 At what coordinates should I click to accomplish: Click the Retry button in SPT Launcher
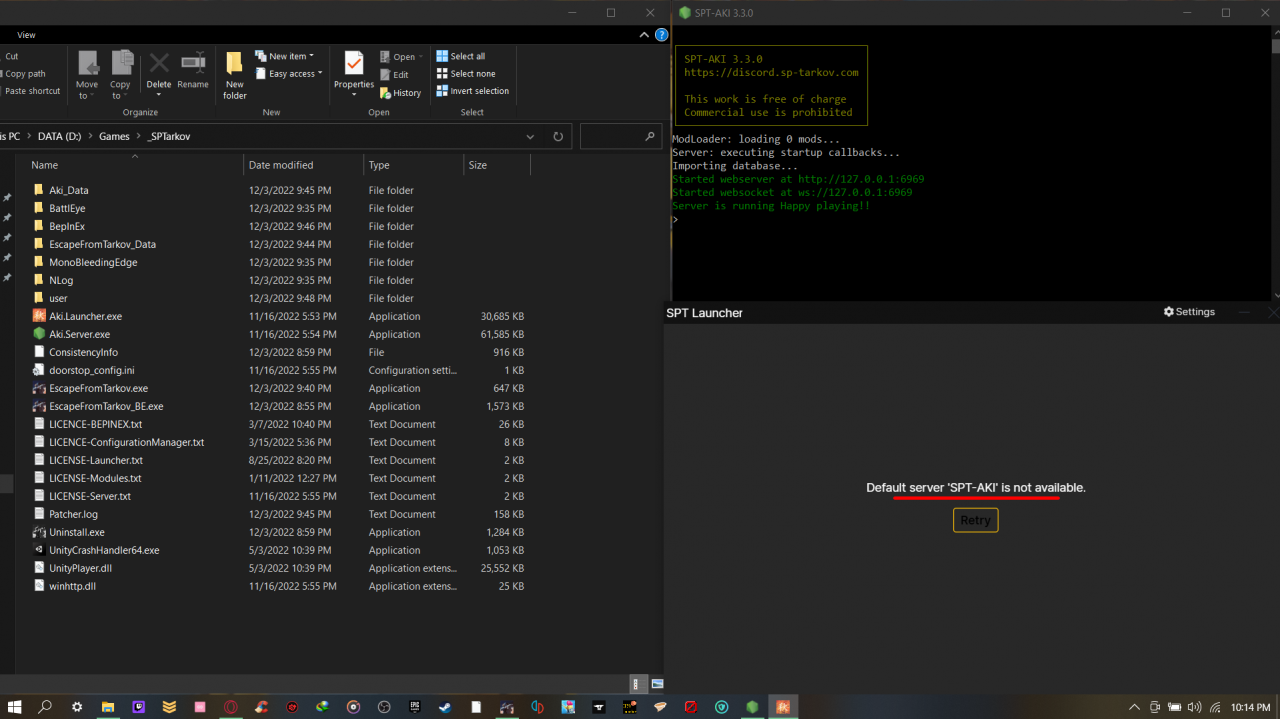click(x=975, y=520)
